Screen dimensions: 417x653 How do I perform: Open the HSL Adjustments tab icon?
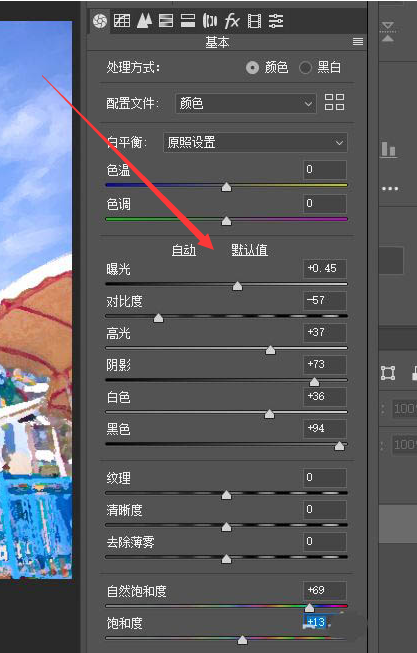(x=166, y=20)
